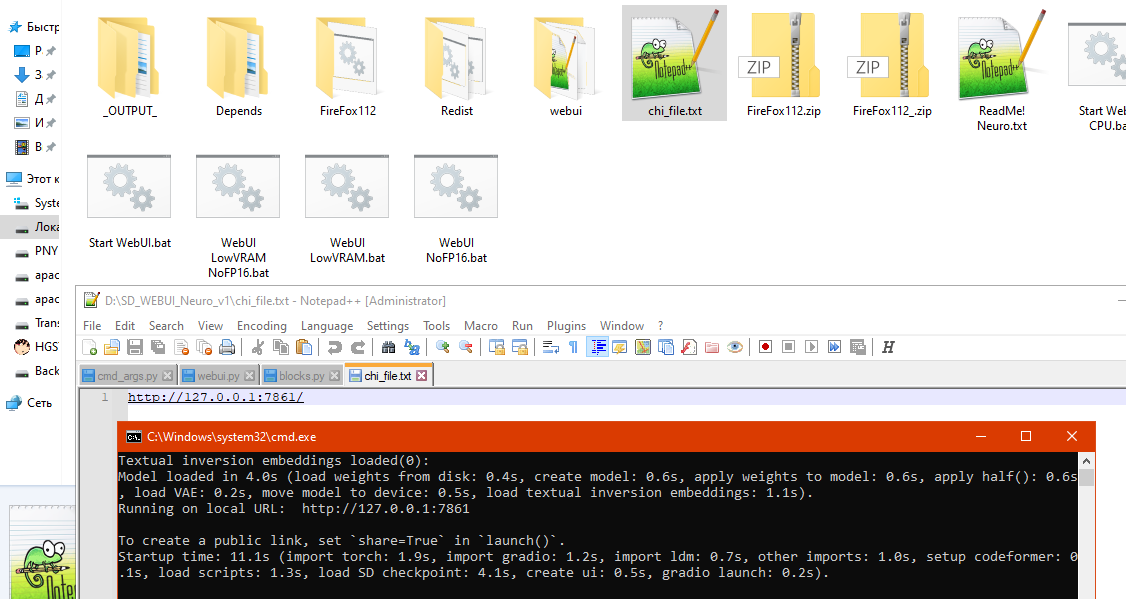Select the WebUI NoFP16.bat file
1126x599 pixels.
point(457,208)
